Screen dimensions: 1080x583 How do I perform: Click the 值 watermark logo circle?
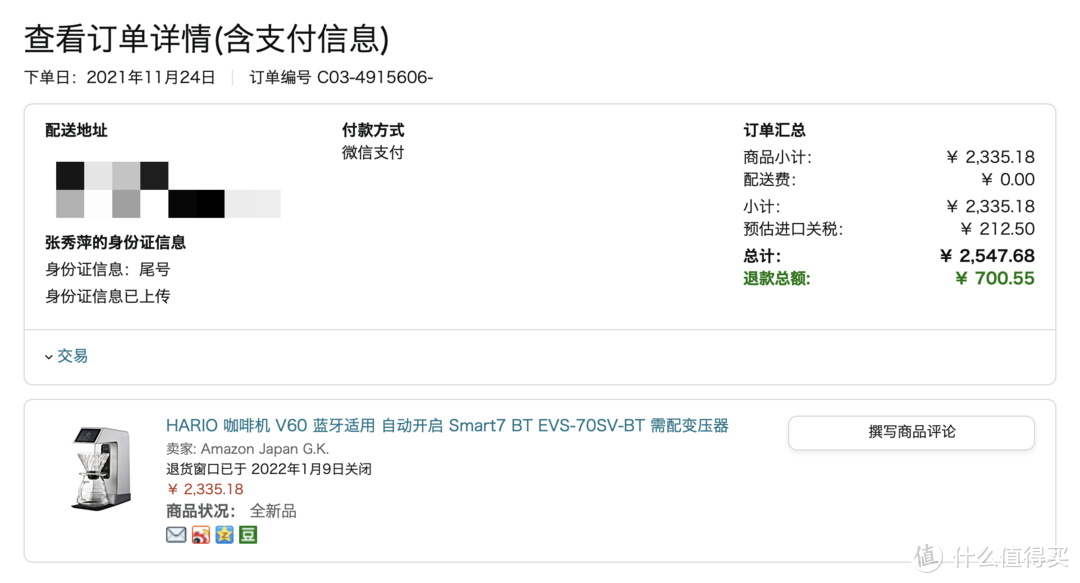click(928, 557)
